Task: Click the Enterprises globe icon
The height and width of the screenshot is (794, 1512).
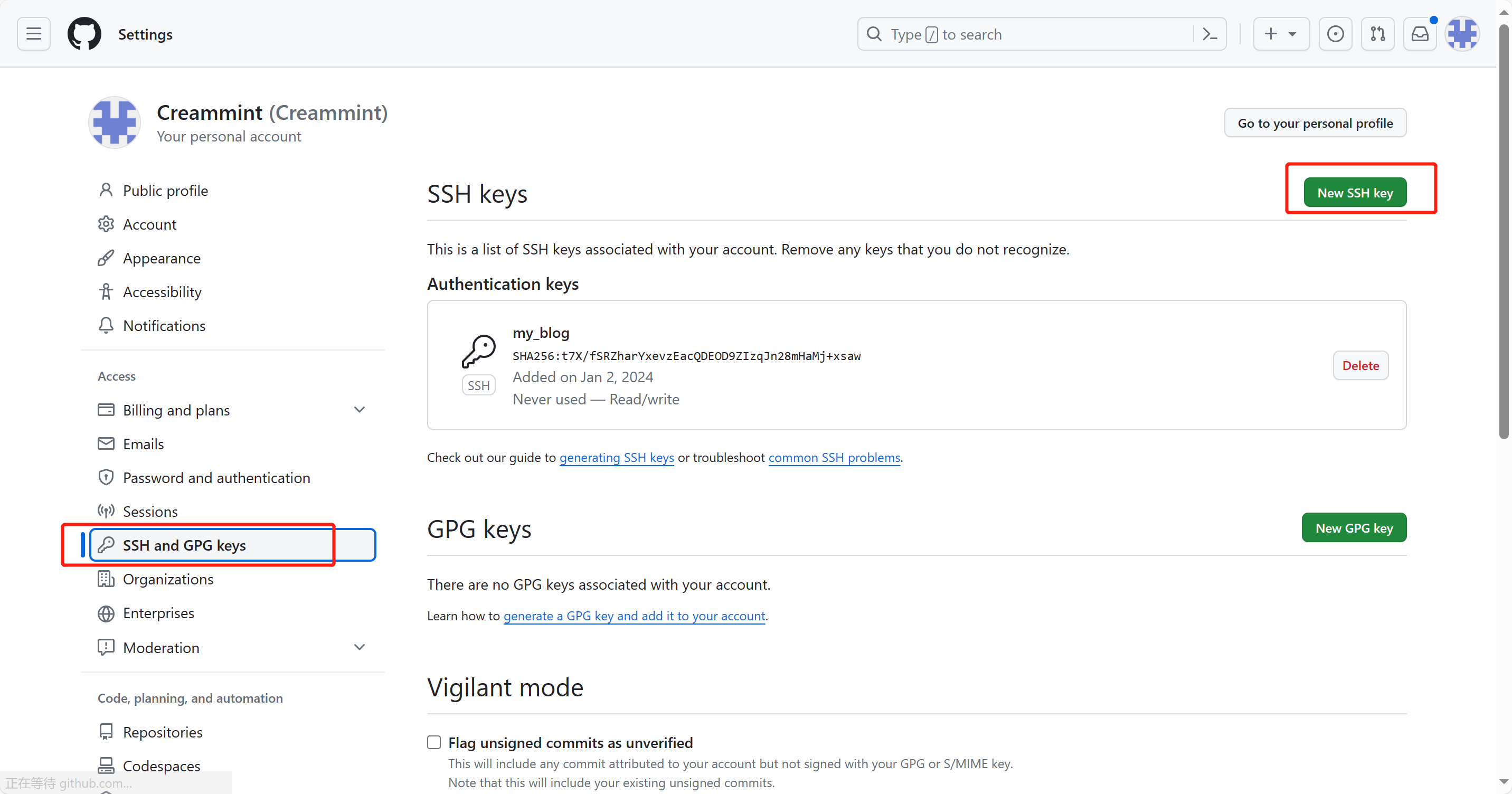Action: click(x=106, y=613)
